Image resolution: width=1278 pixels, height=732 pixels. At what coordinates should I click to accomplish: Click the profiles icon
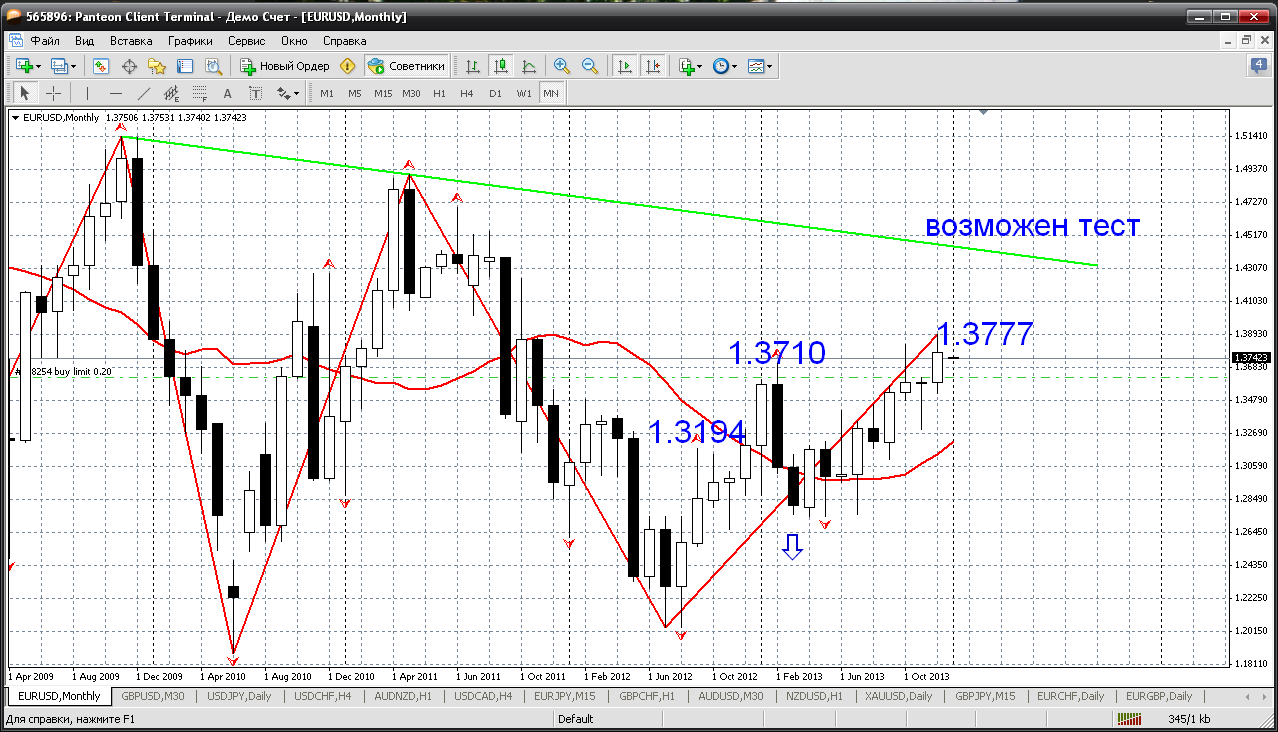click(x=59, y=66)
